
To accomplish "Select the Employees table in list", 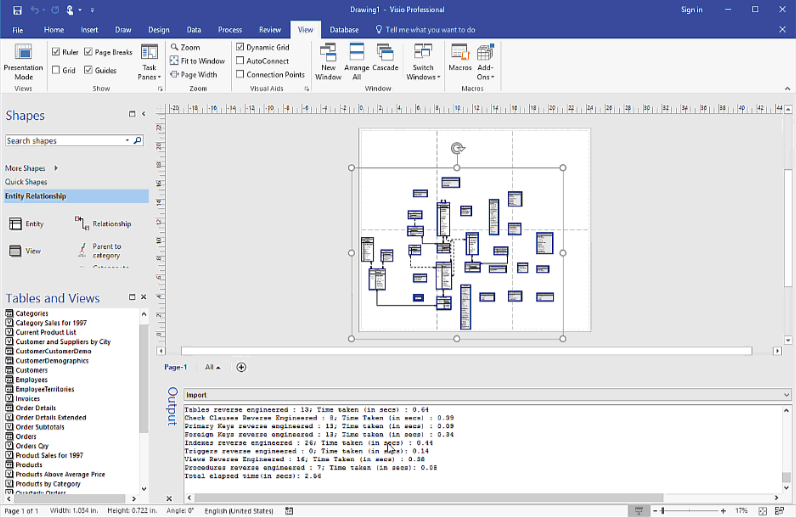I will 31,380.
